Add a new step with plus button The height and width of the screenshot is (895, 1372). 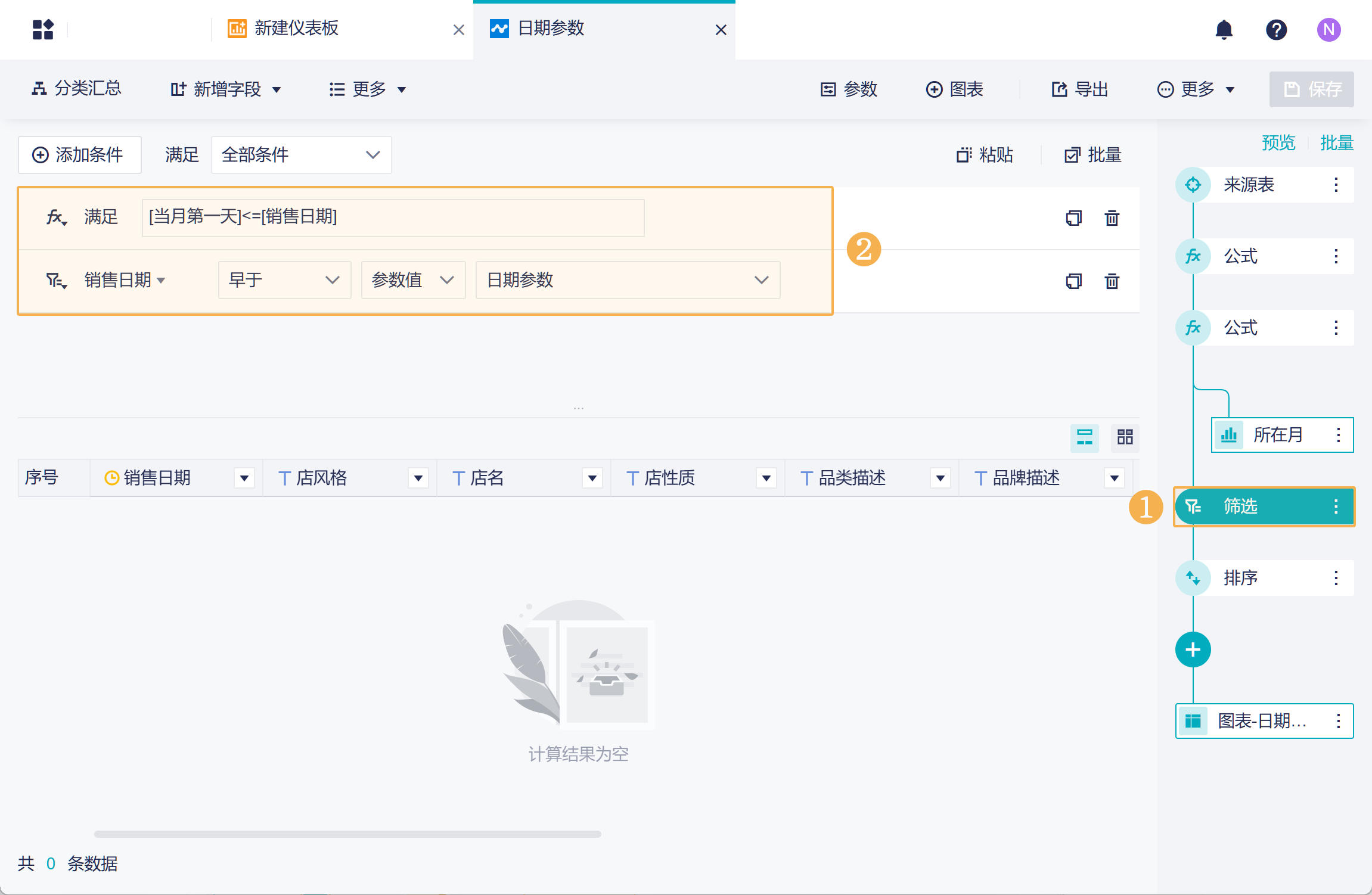click(1193, 650)
